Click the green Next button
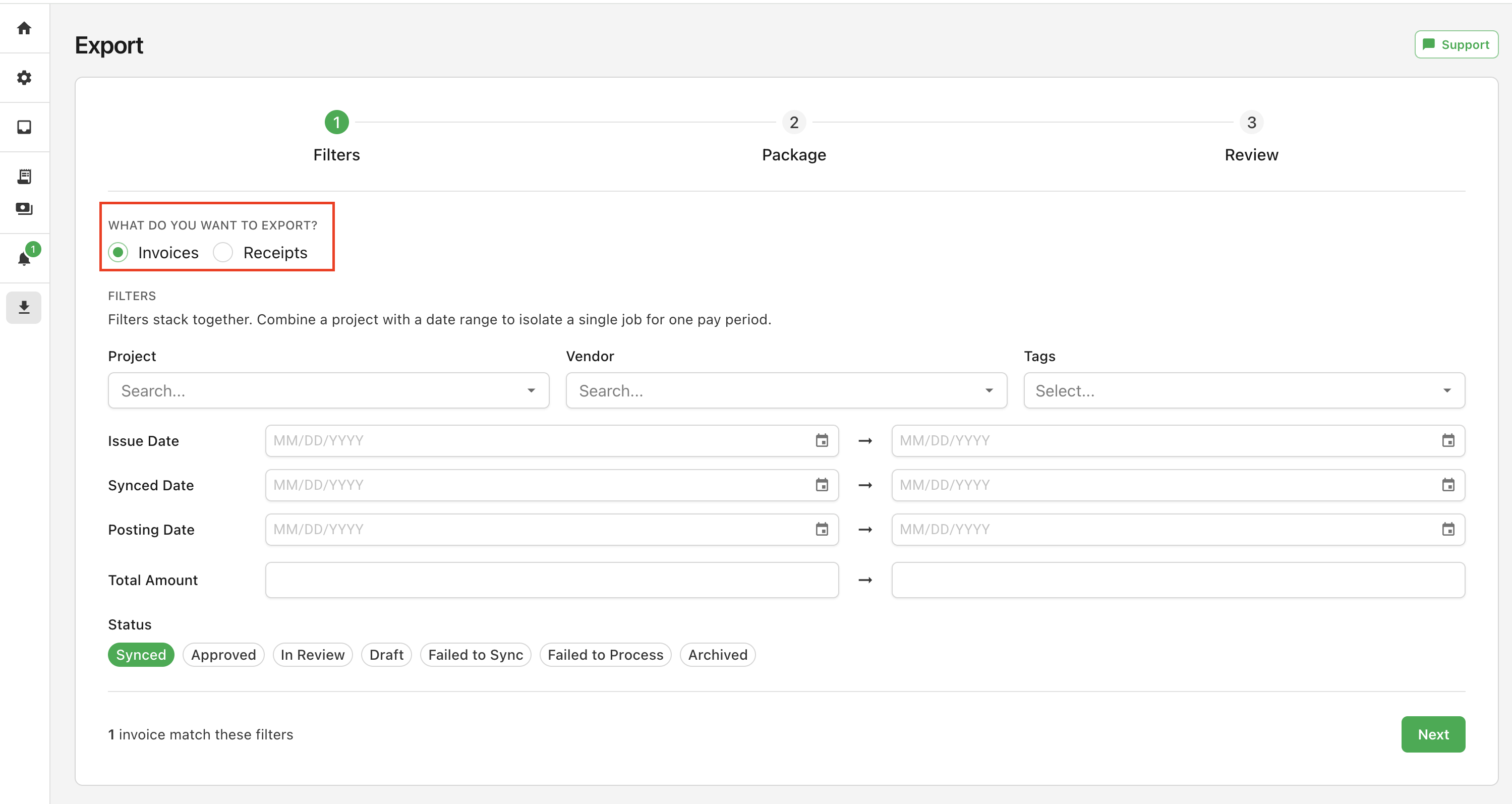This screenshot has height=804, width=1512. (1433, 734)
